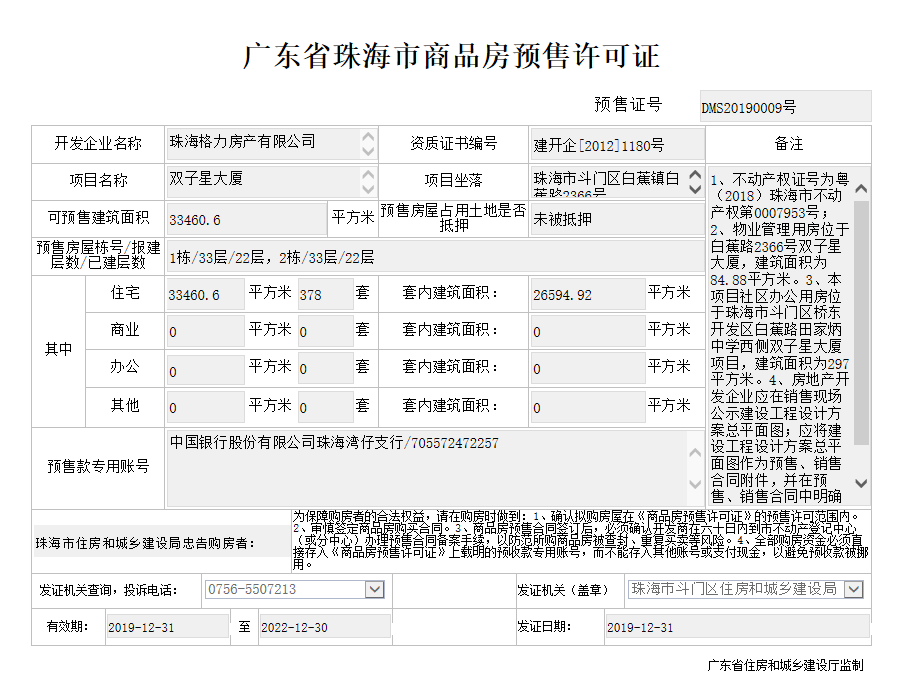Click the 备注 header
The height and width of the screenshot is (697, 899).
788,144
